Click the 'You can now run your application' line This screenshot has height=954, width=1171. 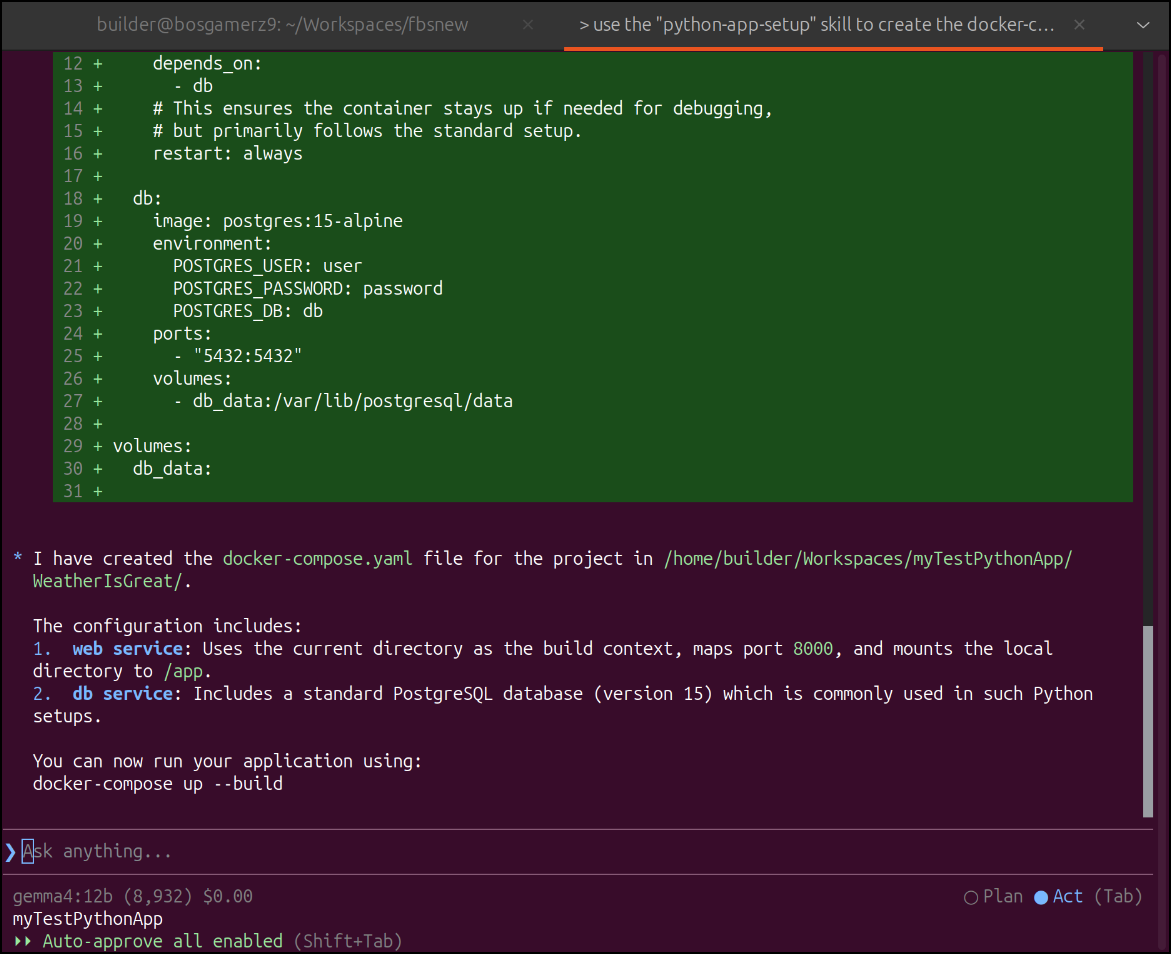(x=228, y=761)
